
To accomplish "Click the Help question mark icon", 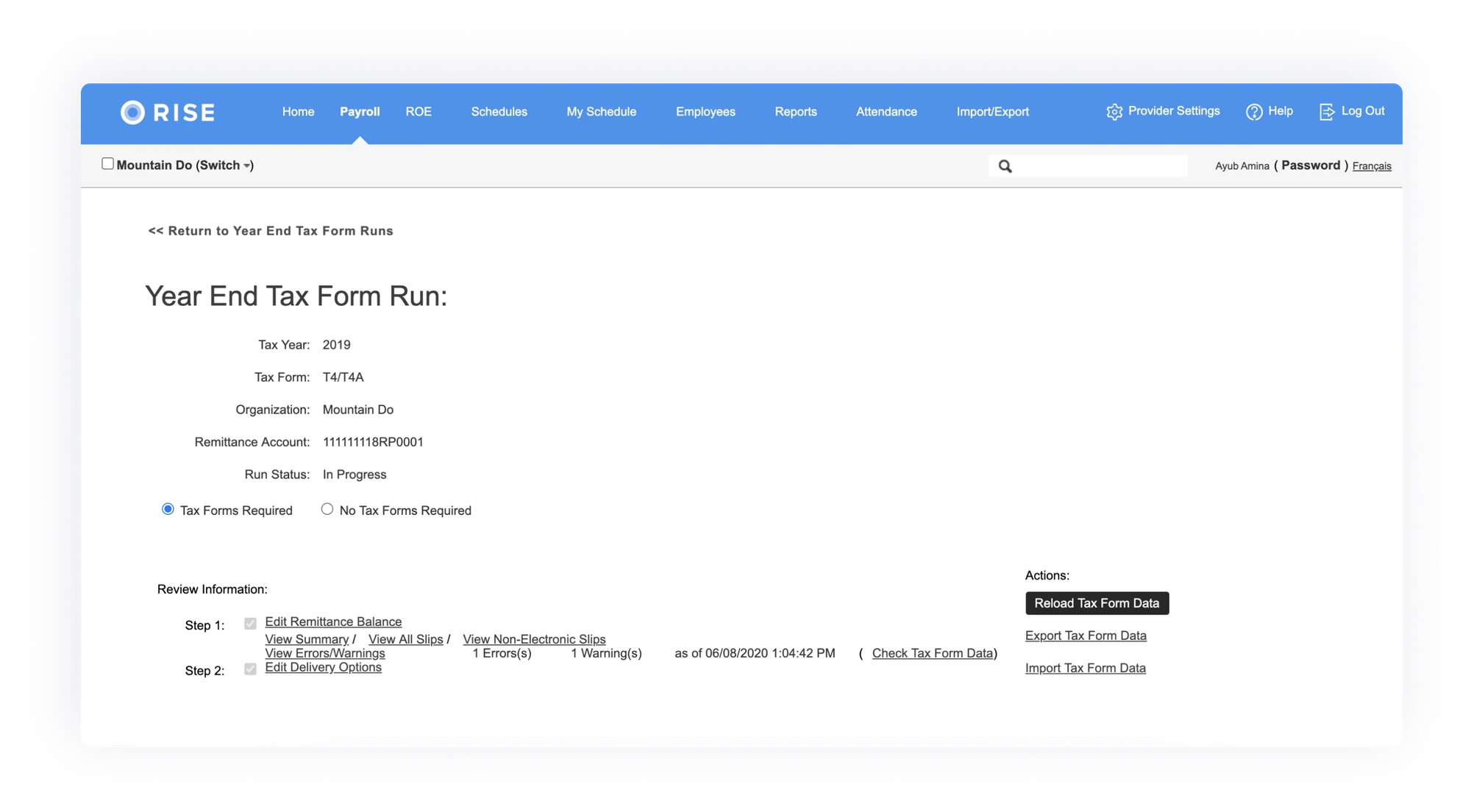I will (x=1254, y=112).
